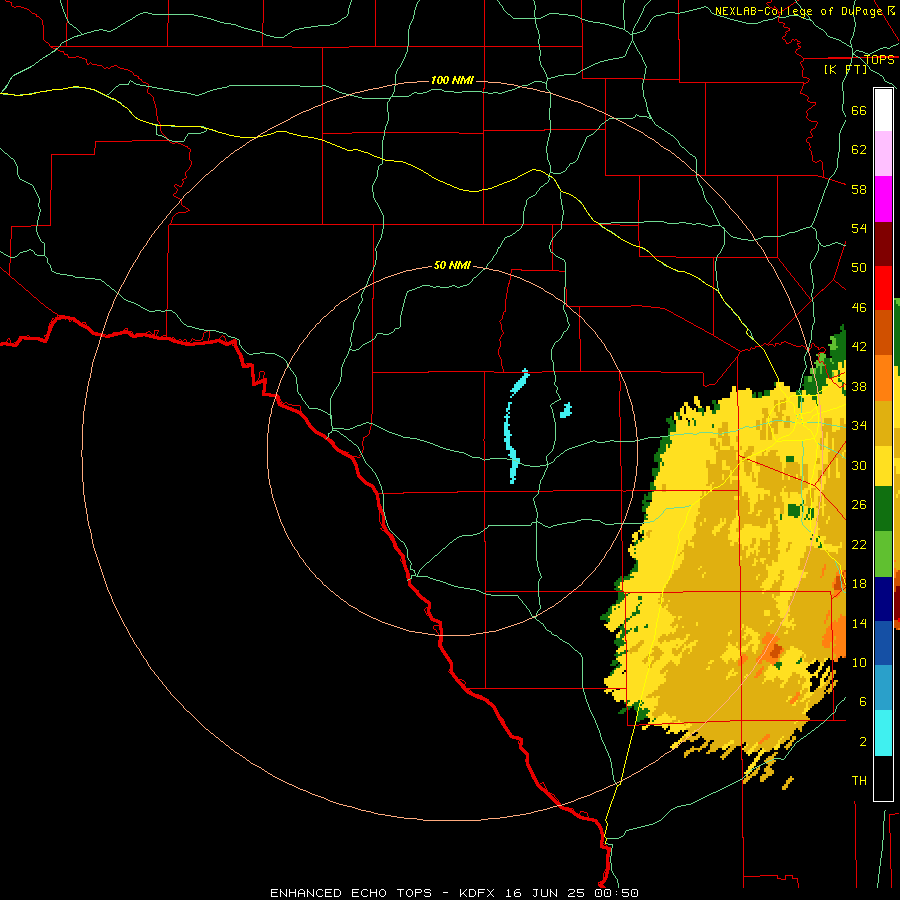Click the '100 NMI' range ring label
This screenshot has height=900, width=900.
click(452, 80)
